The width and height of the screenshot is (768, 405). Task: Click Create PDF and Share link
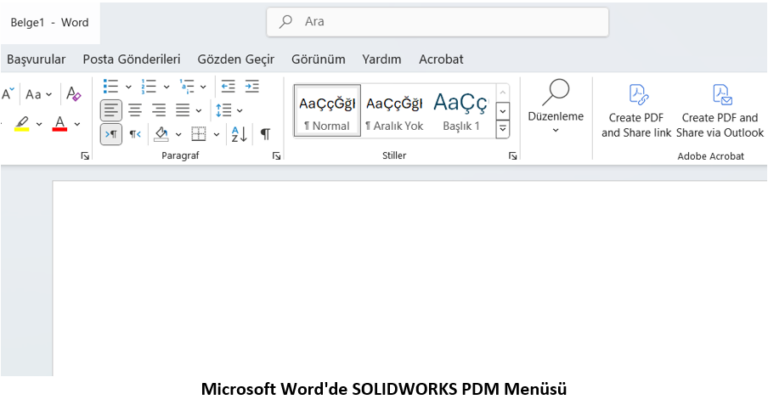[x=636, y=110]
